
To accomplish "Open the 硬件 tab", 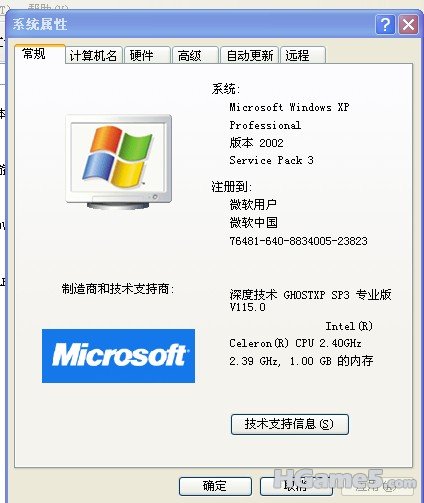I will coord(147,55).
